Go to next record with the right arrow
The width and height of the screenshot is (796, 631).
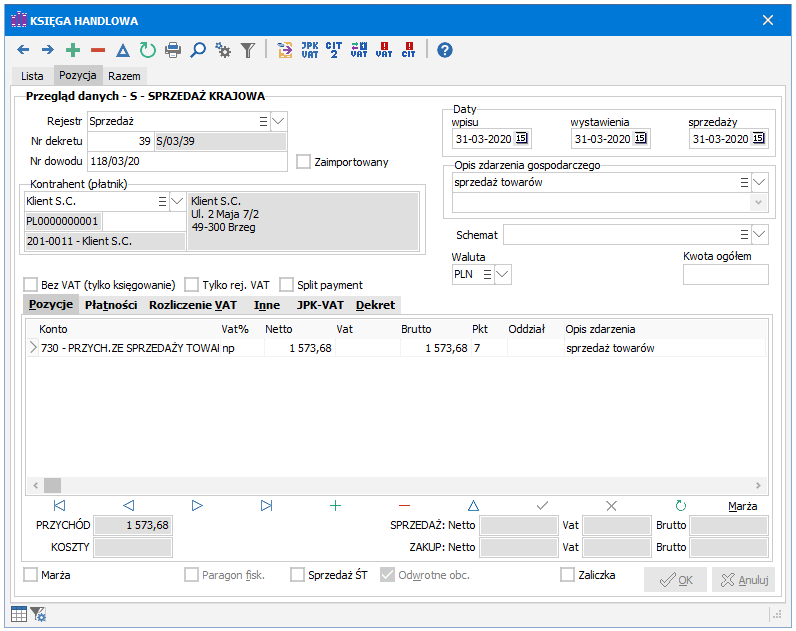pos(48,50)
